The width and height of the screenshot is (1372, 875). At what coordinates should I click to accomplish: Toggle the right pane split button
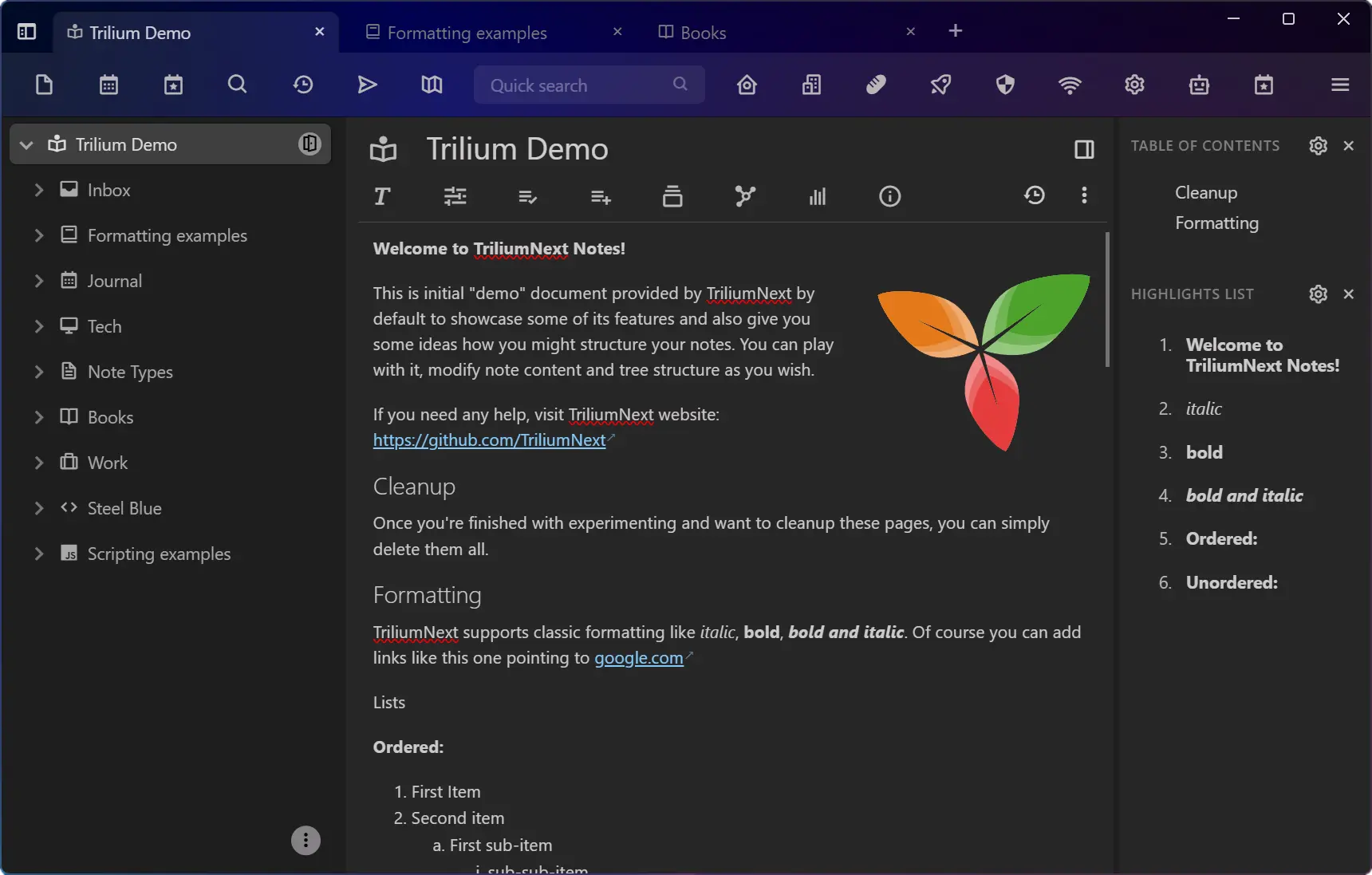(1084, 149)
